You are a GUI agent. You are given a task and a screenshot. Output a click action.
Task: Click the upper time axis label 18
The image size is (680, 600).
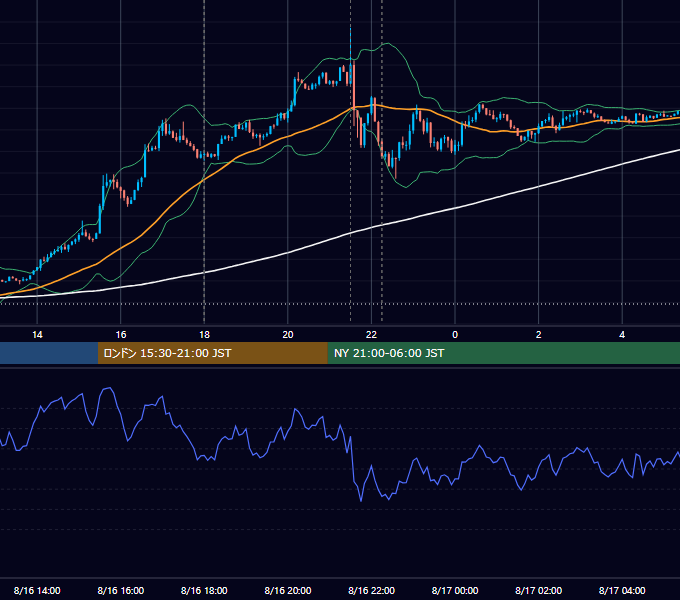[204, 335]
